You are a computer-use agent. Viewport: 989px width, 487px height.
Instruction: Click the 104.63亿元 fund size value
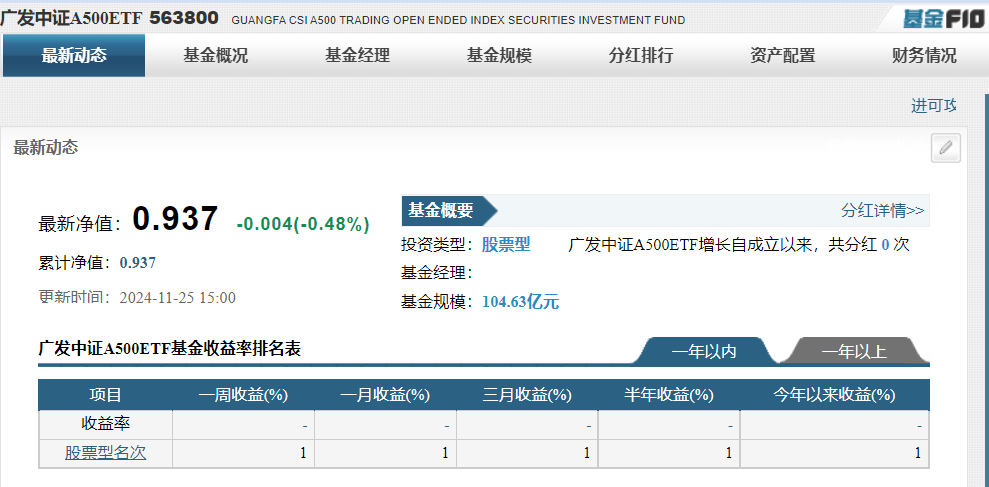[520, 302]
